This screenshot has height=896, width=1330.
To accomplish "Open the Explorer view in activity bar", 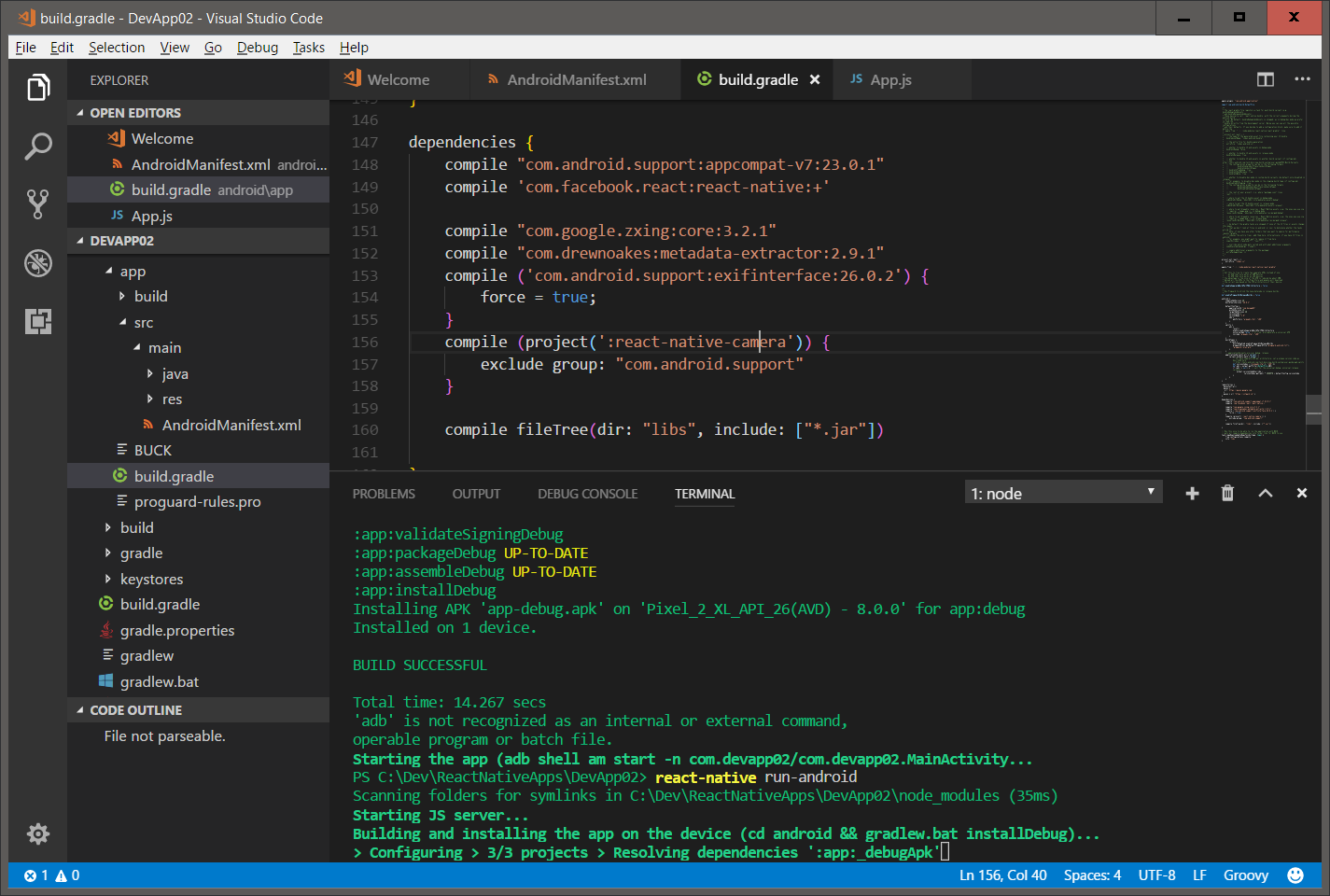I will pos(38,88).
